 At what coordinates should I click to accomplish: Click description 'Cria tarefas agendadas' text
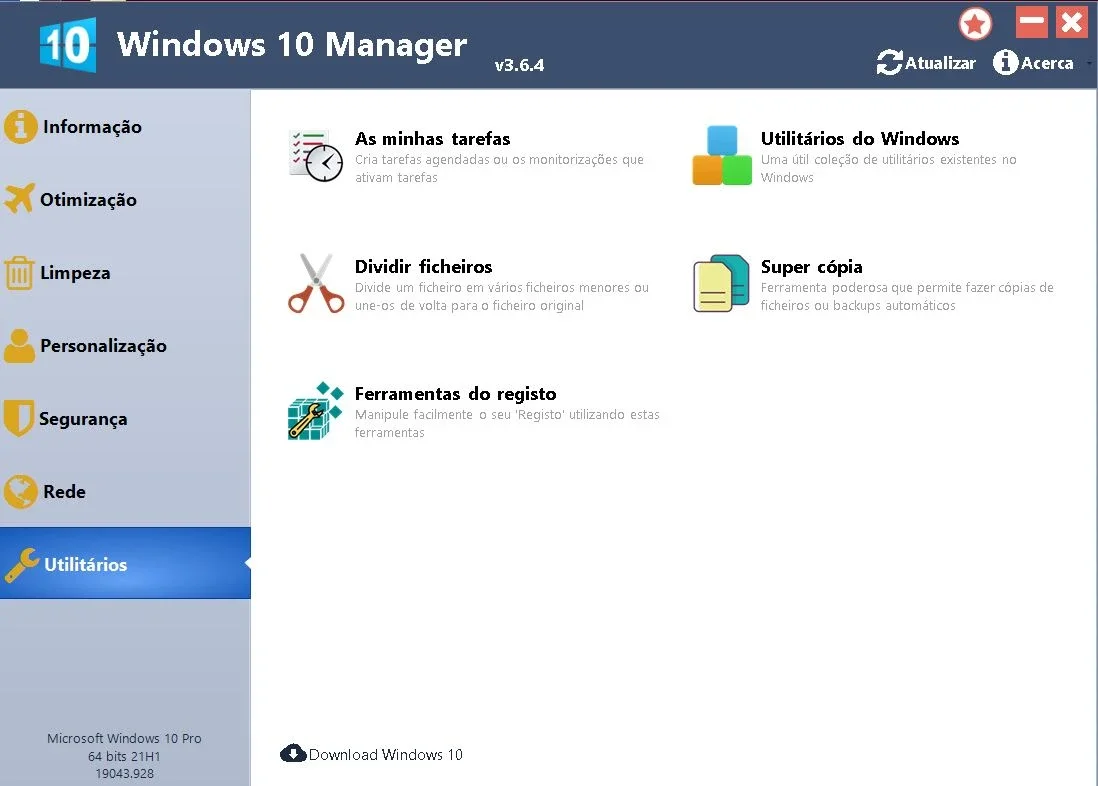(x=499, y=168)
